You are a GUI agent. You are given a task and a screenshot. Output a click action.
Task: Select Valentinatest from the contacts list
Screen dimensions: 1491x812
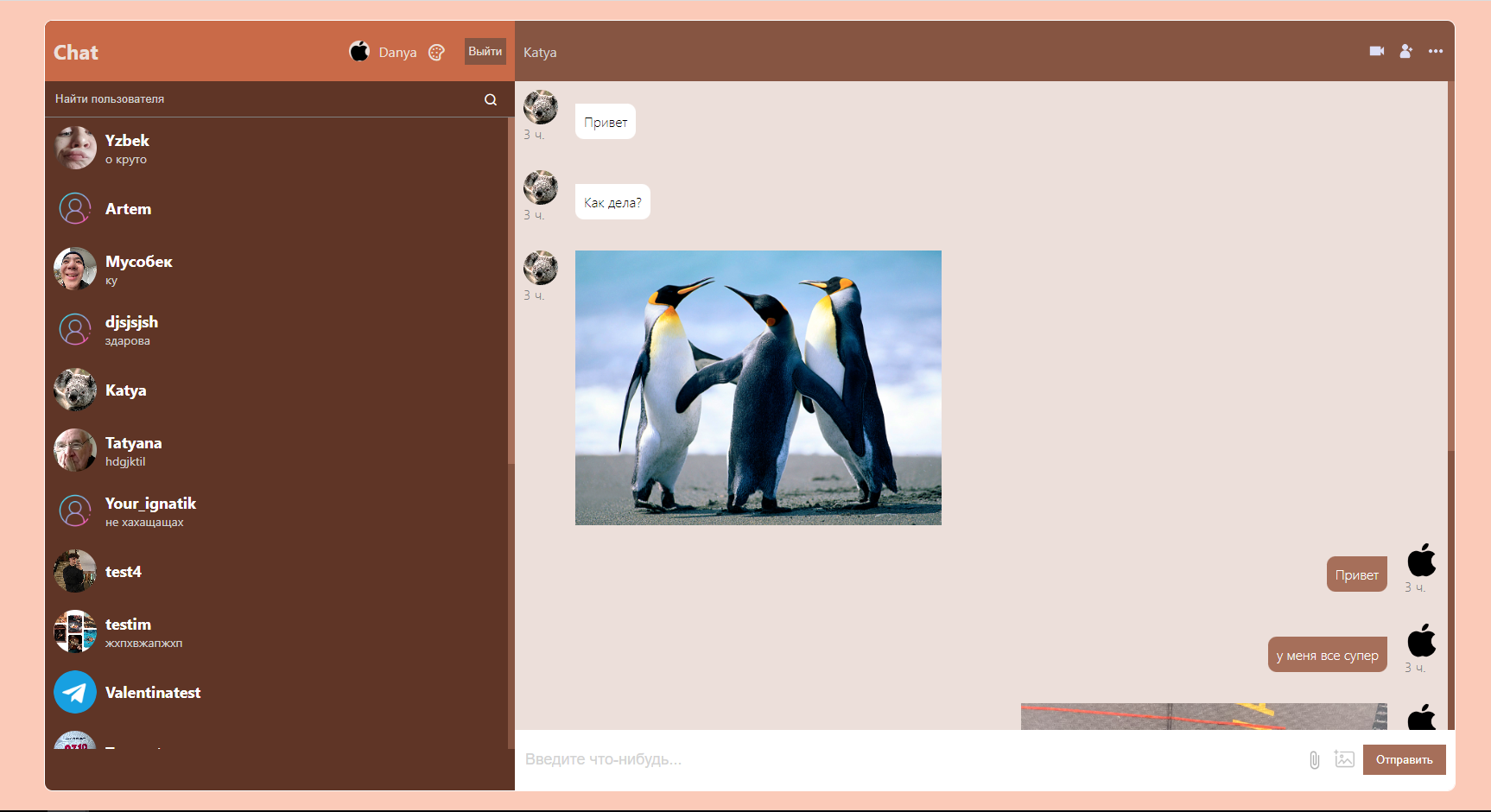153,692
